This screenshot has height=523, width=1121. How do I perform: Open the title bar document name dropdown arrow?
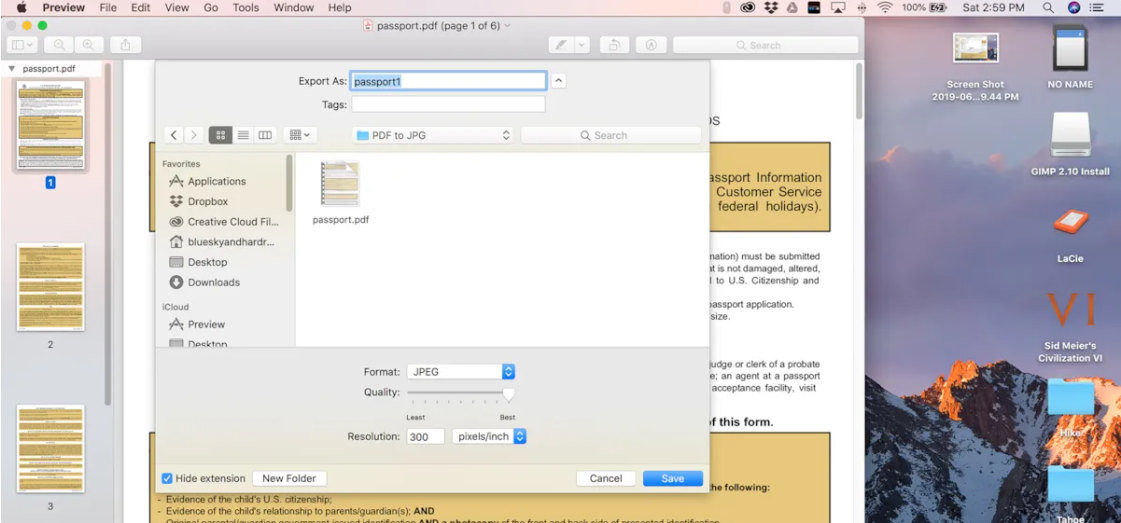[x=508, y=26]
